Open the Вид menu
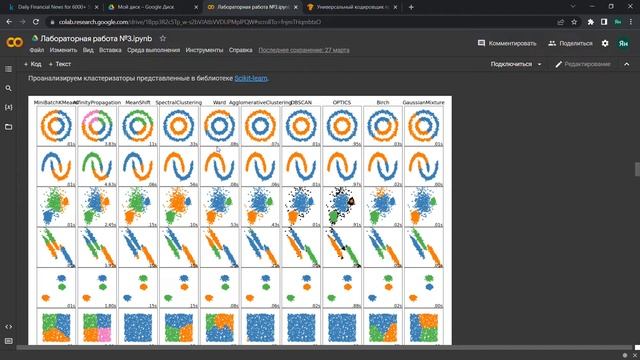The width and height of the screenshot is (640, 360). (x=88, y=50)
